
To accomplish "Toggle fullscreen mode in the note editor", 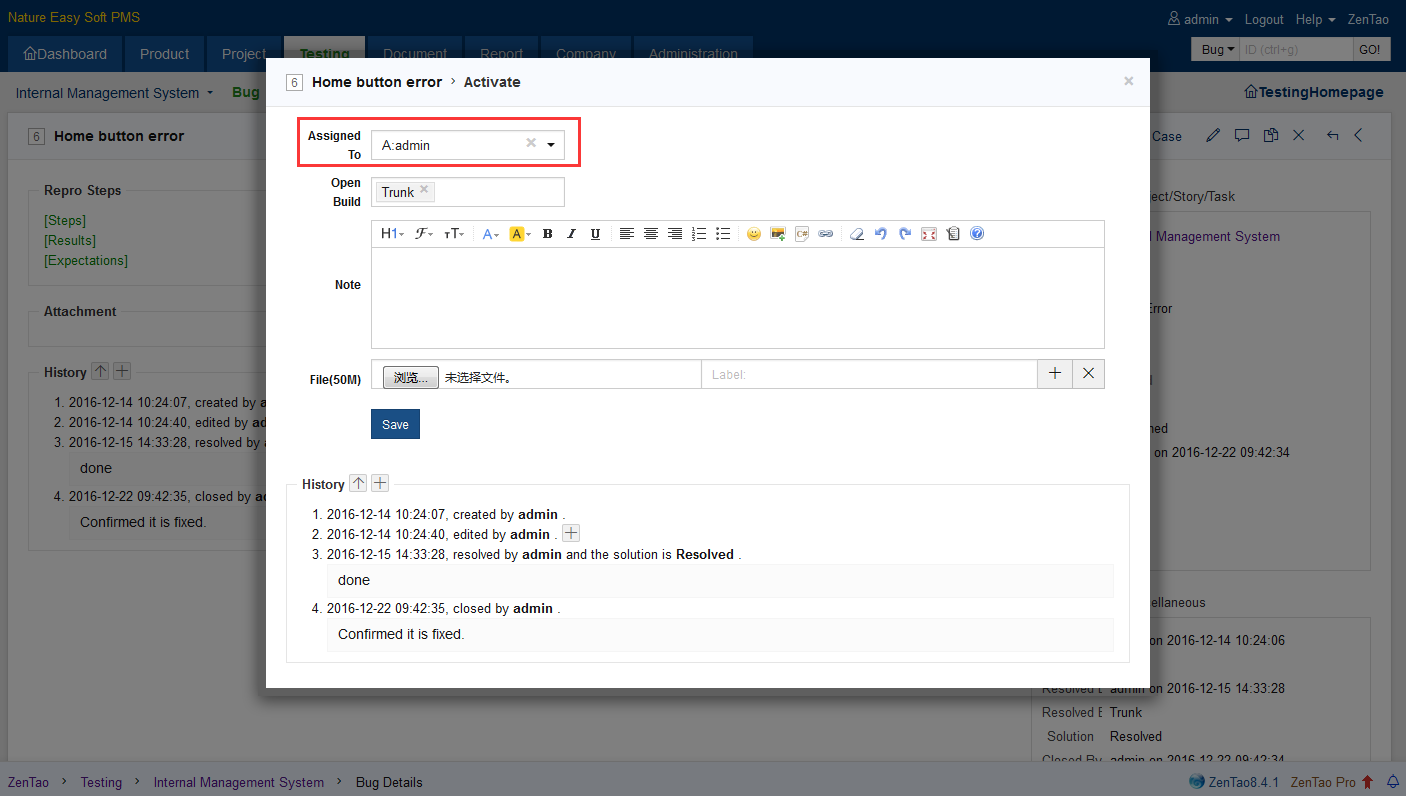I will [929, 234].
